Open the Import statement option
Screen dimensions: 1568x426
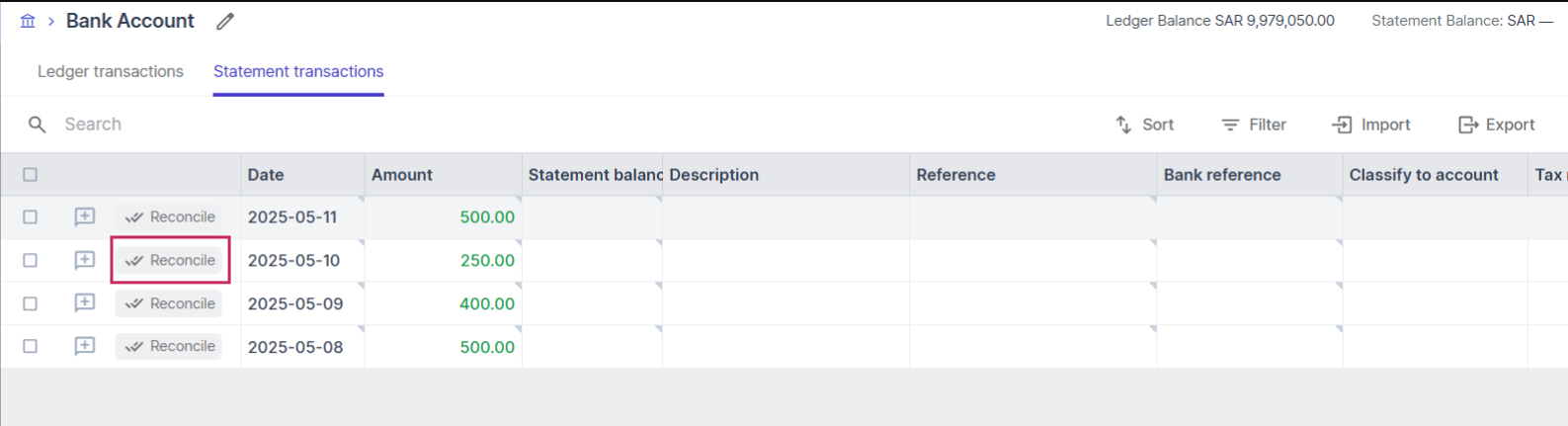(x=1371, y=125)
